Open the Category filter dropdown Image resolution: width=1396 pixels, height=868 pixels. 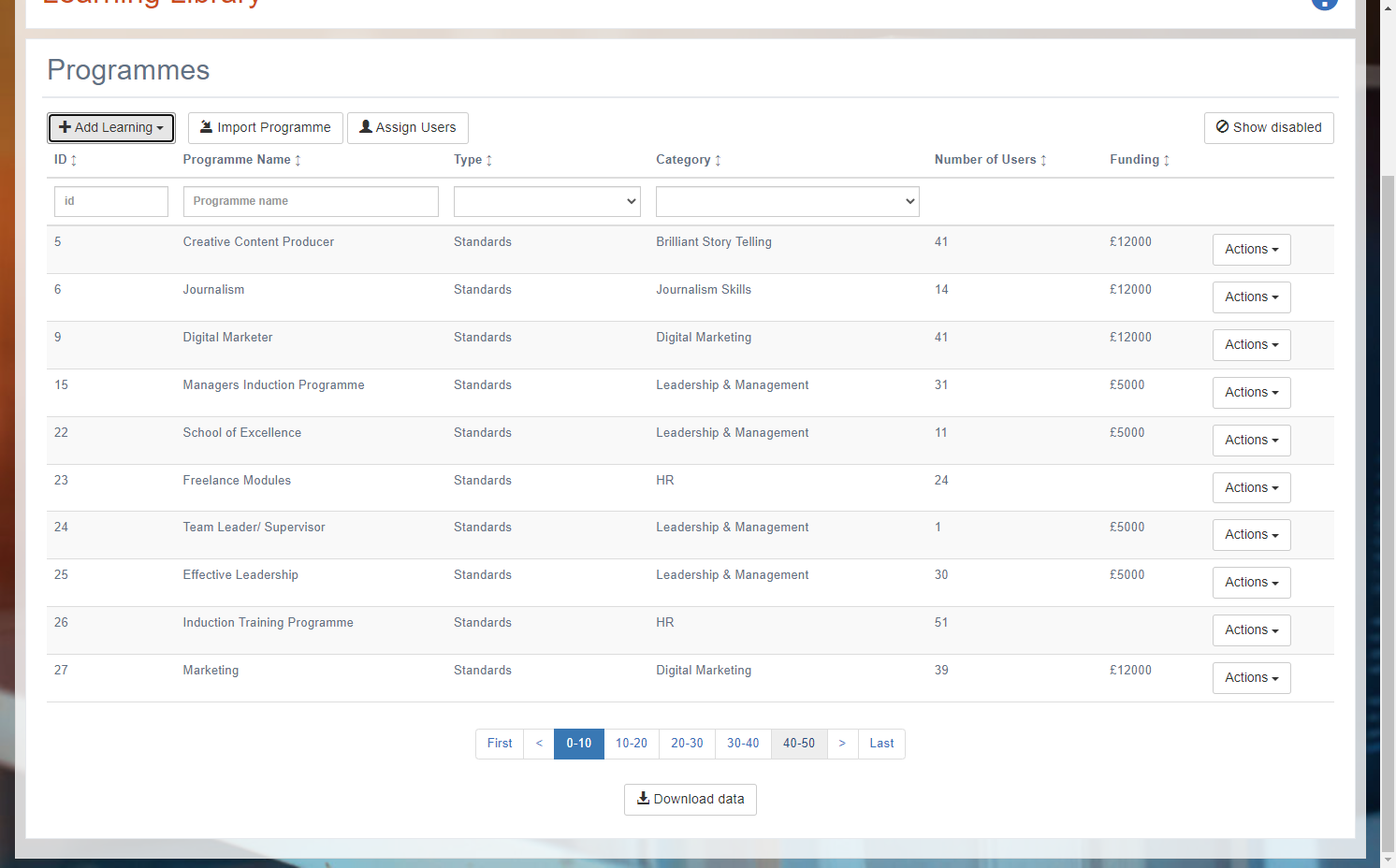pos(788,201)
